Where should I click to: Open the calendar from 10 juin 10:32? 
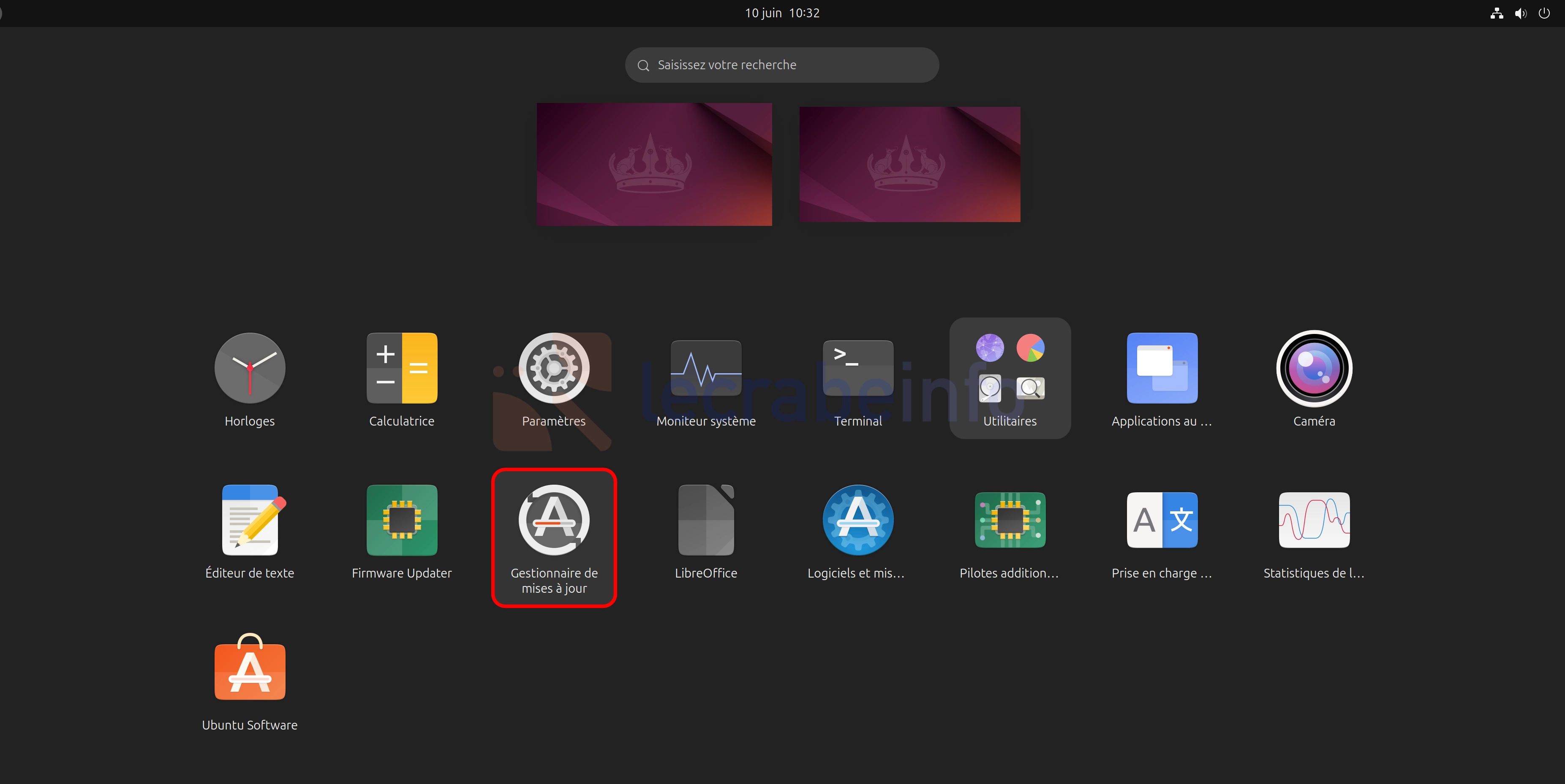tap(782, 13)
